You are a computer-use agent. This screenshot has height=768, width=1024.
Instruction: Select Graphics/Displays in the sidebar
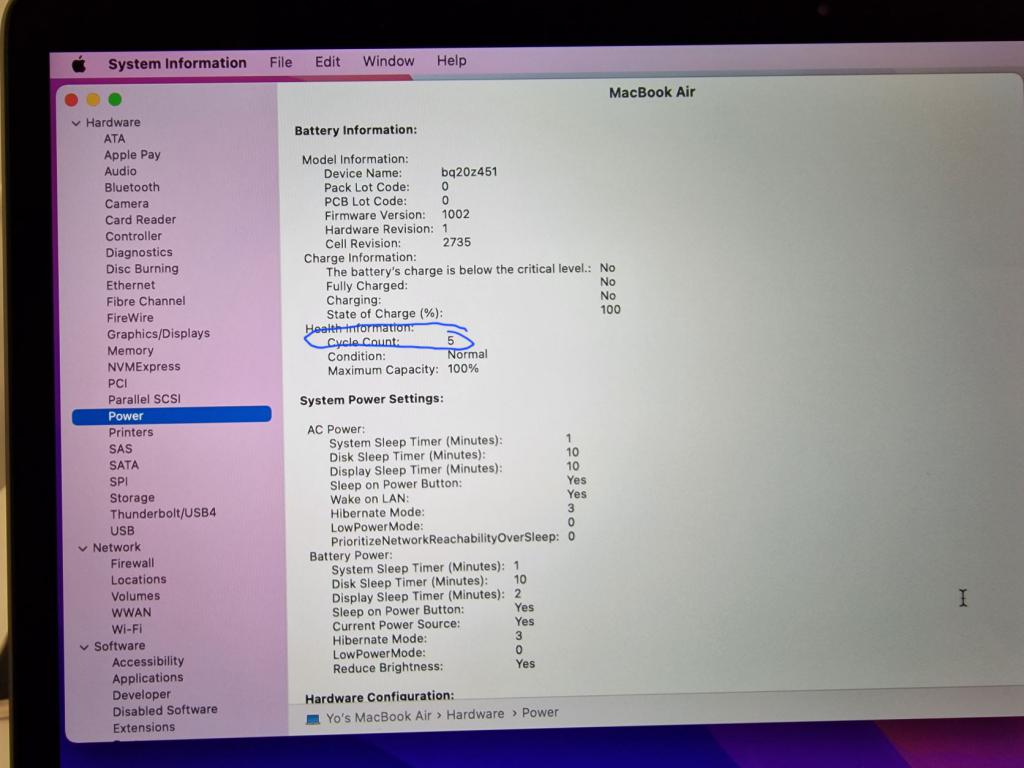tap(159, 334)
